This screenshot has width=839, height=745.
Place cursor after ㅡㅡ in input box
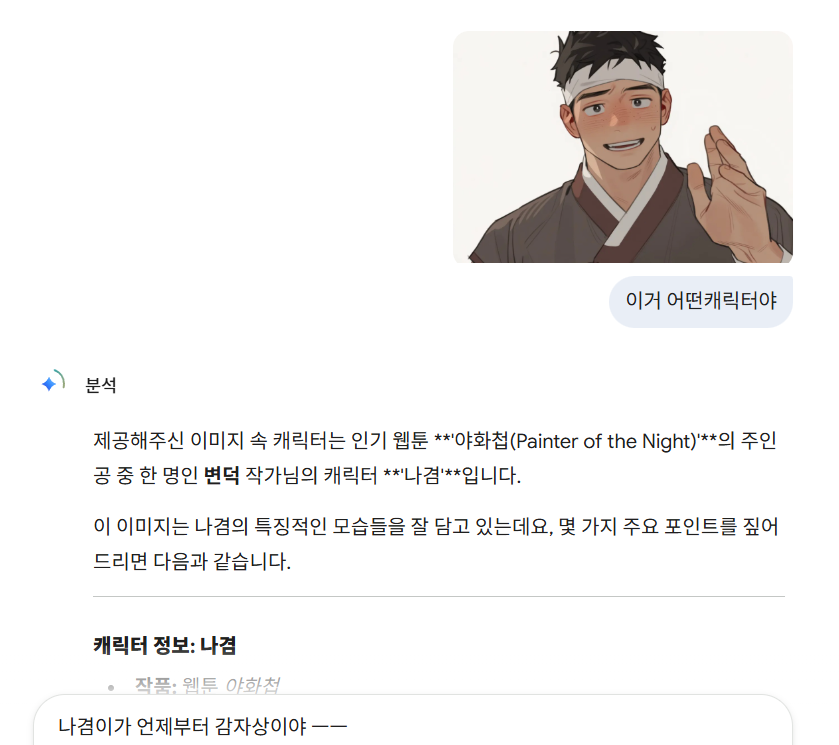click(x=348, y=726)
